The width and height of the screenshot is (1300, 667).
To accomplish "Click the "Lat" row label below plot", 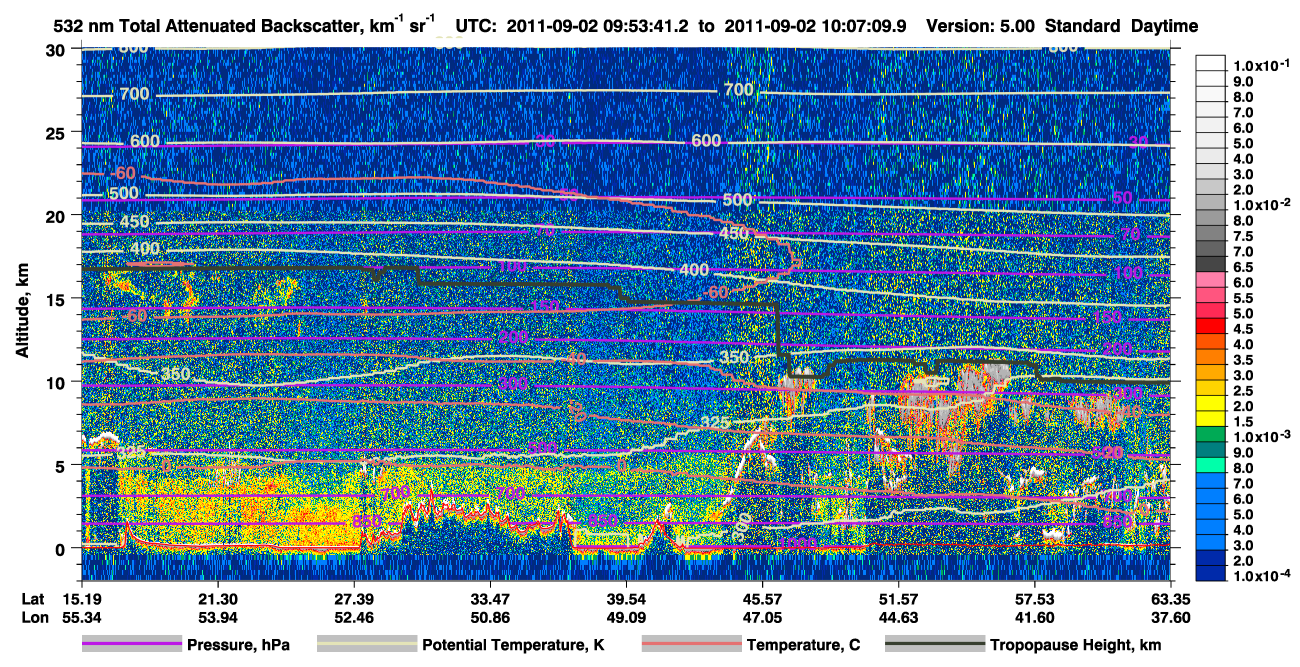I will [x=34, y=599].
